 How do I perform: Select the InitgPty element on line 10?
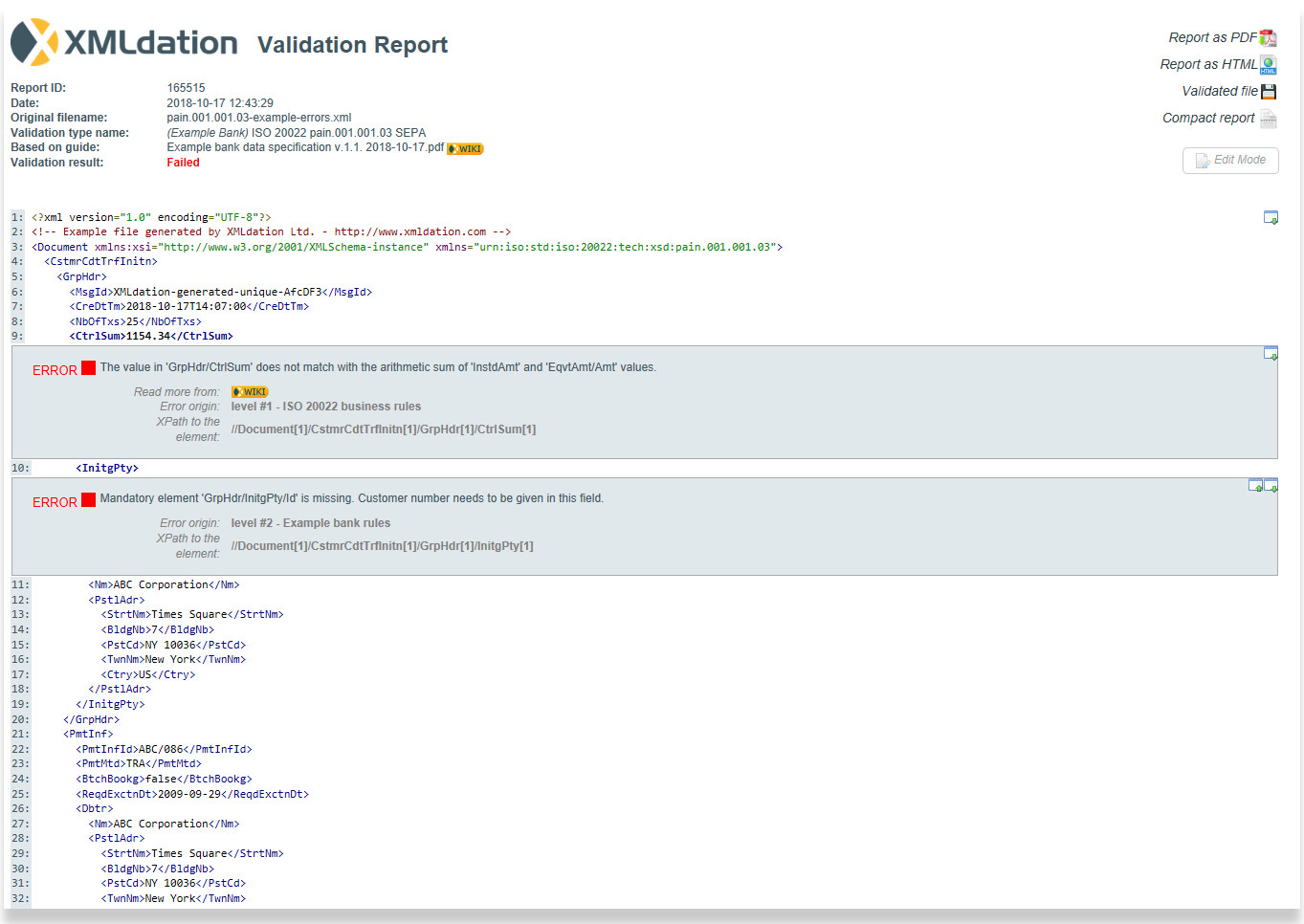coord(107,467)
